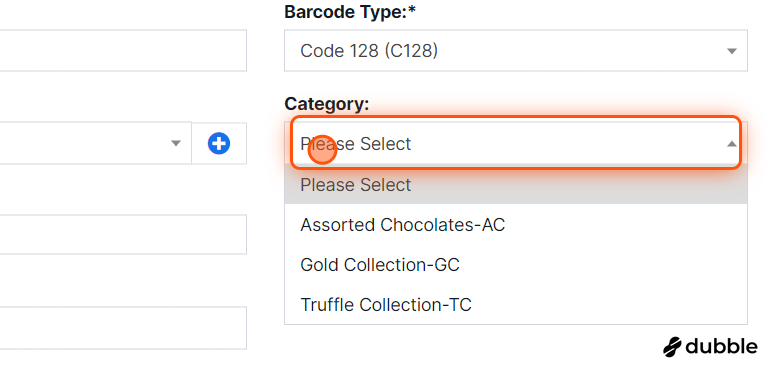This screenshot has width=768, height=365.
Task: Click the asterisk after Barcode Type
Action: (x=411, y=10)
